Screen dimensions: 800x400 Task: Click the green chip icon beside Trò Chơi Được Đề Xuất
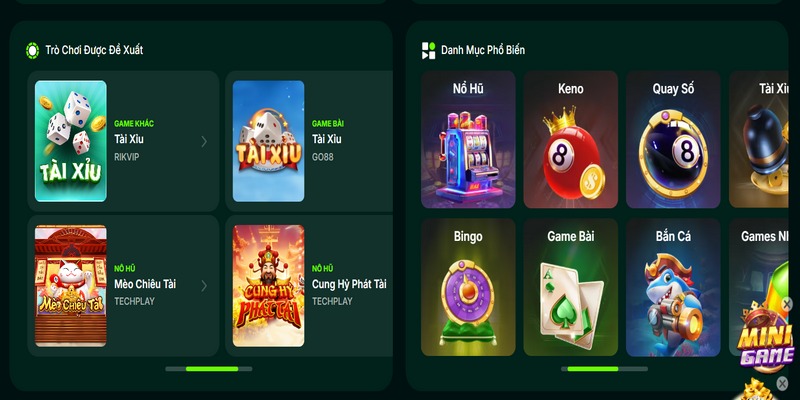coord(32,51)
